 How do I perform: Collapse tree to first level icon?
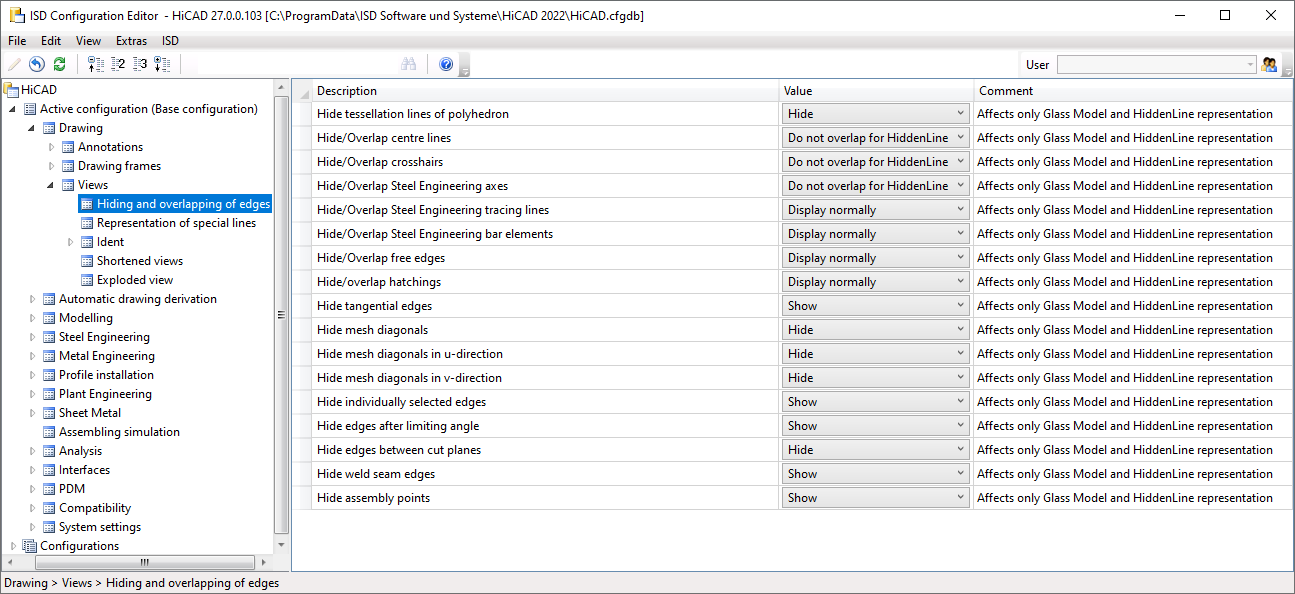click(x=96, y=64)
